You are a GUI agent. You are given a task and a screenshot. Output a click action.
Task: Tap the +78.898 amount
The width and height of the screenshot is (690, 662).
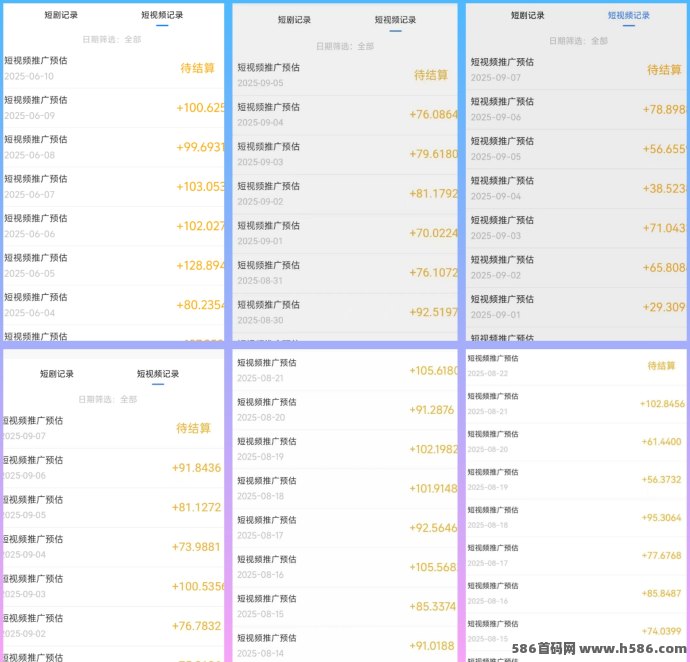pos(664,109)
